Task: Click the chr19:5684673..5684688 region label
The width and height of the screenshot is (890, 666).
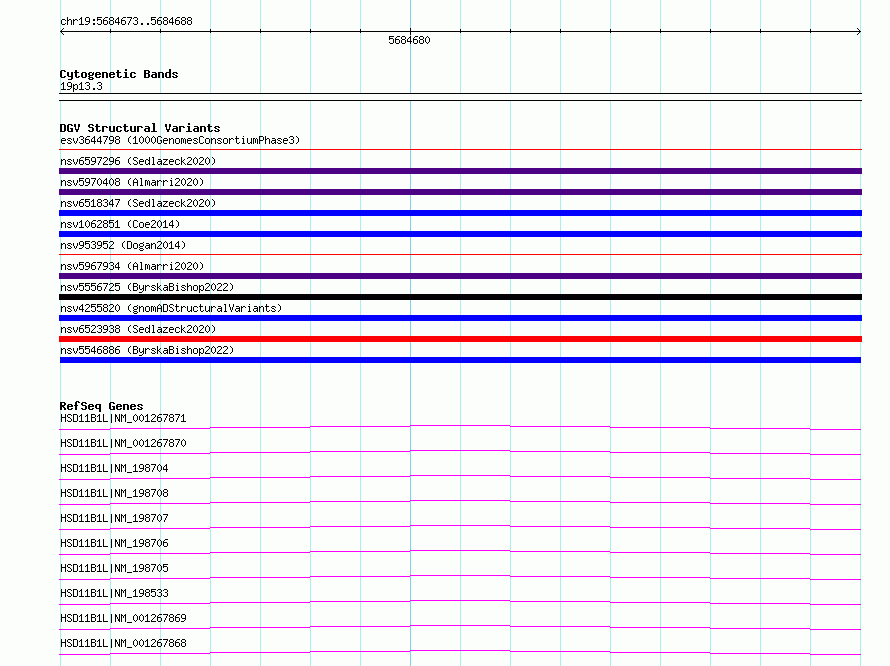Action: (126, 22)
